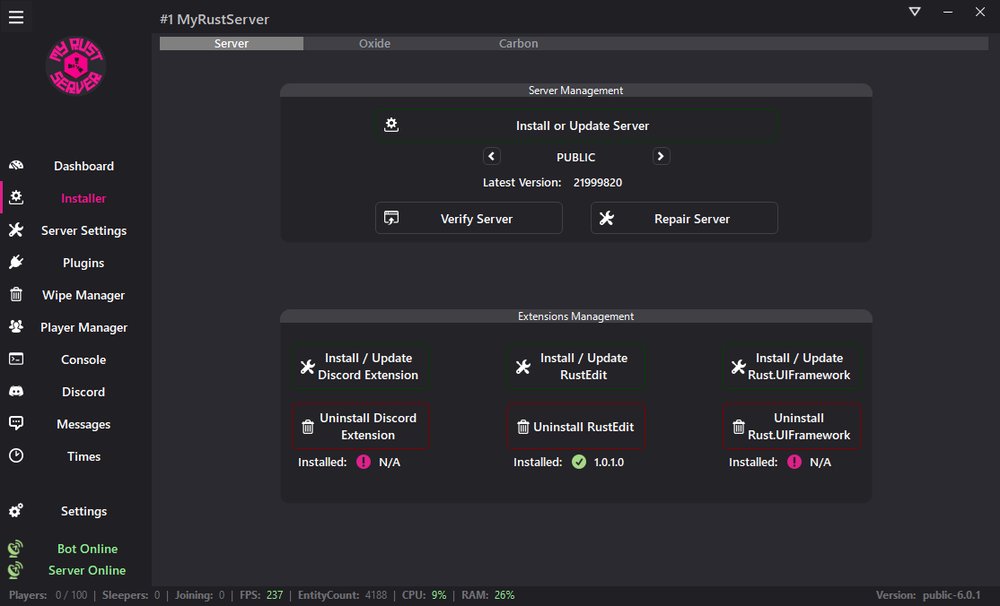Open Wipe Manager
Image resolution: width=1000 pixels, height=606 pixels.
(84, 295)
